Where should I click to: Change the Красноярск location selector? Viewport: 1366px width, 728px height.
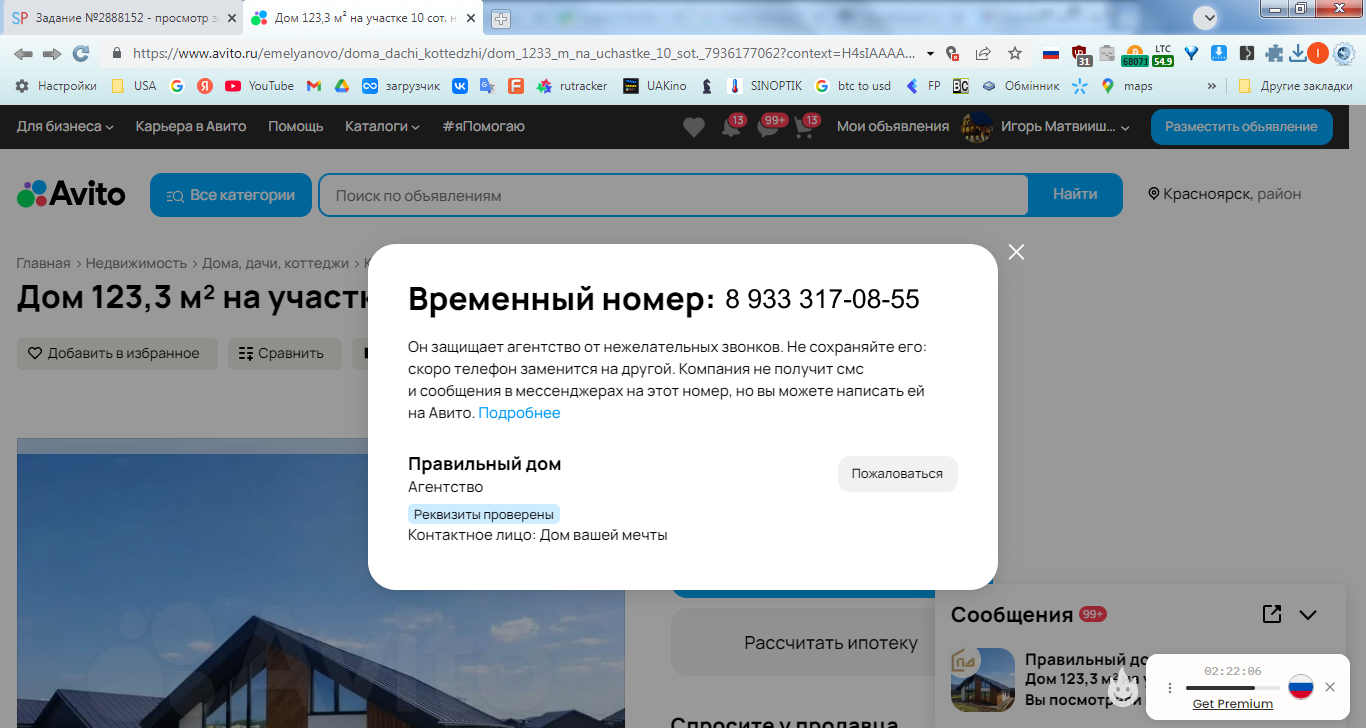pyautogui.click(x=1225, y=194)
